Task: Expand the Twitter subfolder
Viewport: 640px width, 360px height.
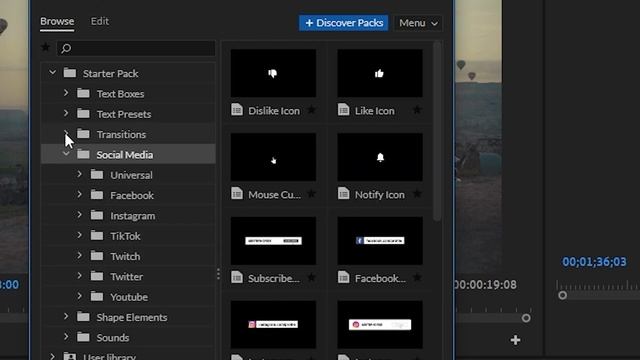Action: click(80, 276)
